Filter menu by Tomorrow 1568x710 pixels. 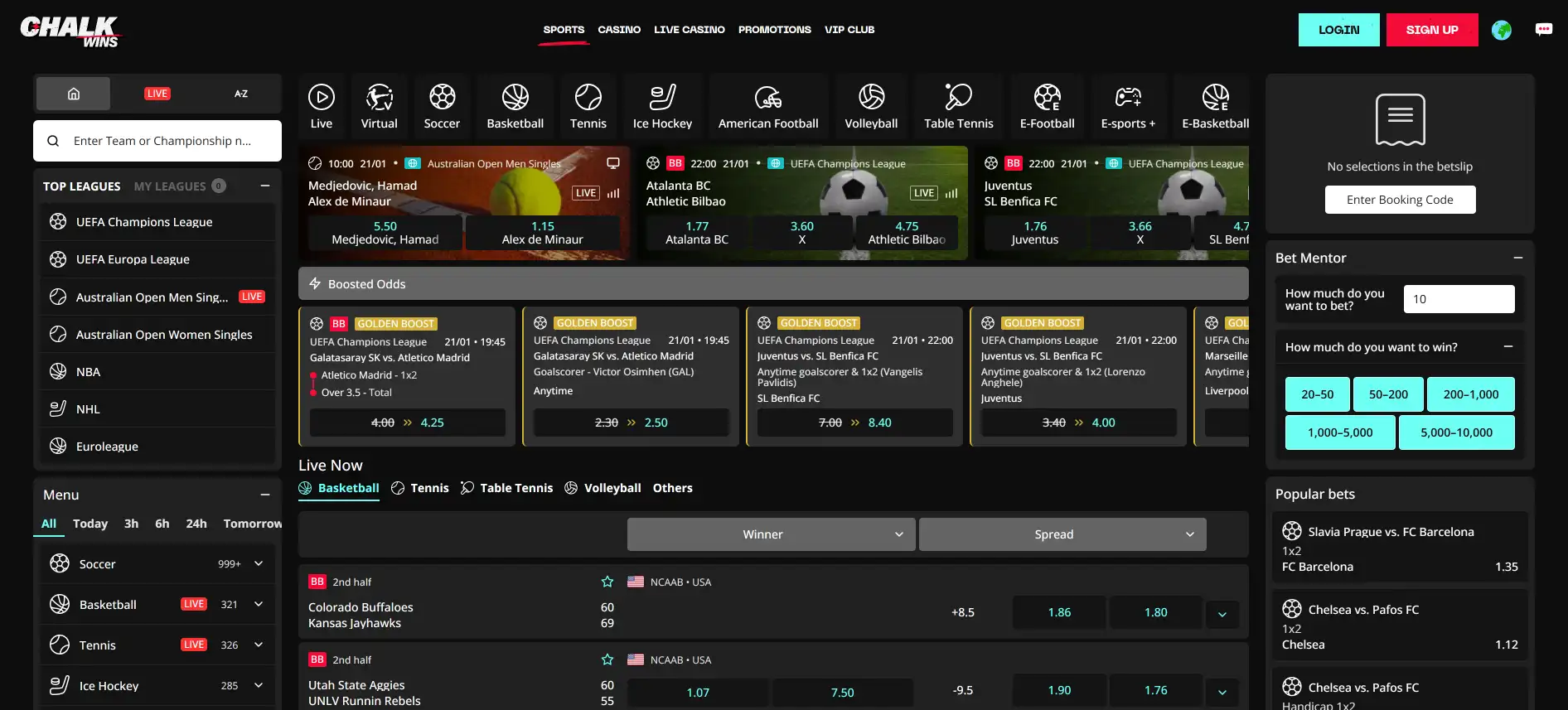pos(252,524)
